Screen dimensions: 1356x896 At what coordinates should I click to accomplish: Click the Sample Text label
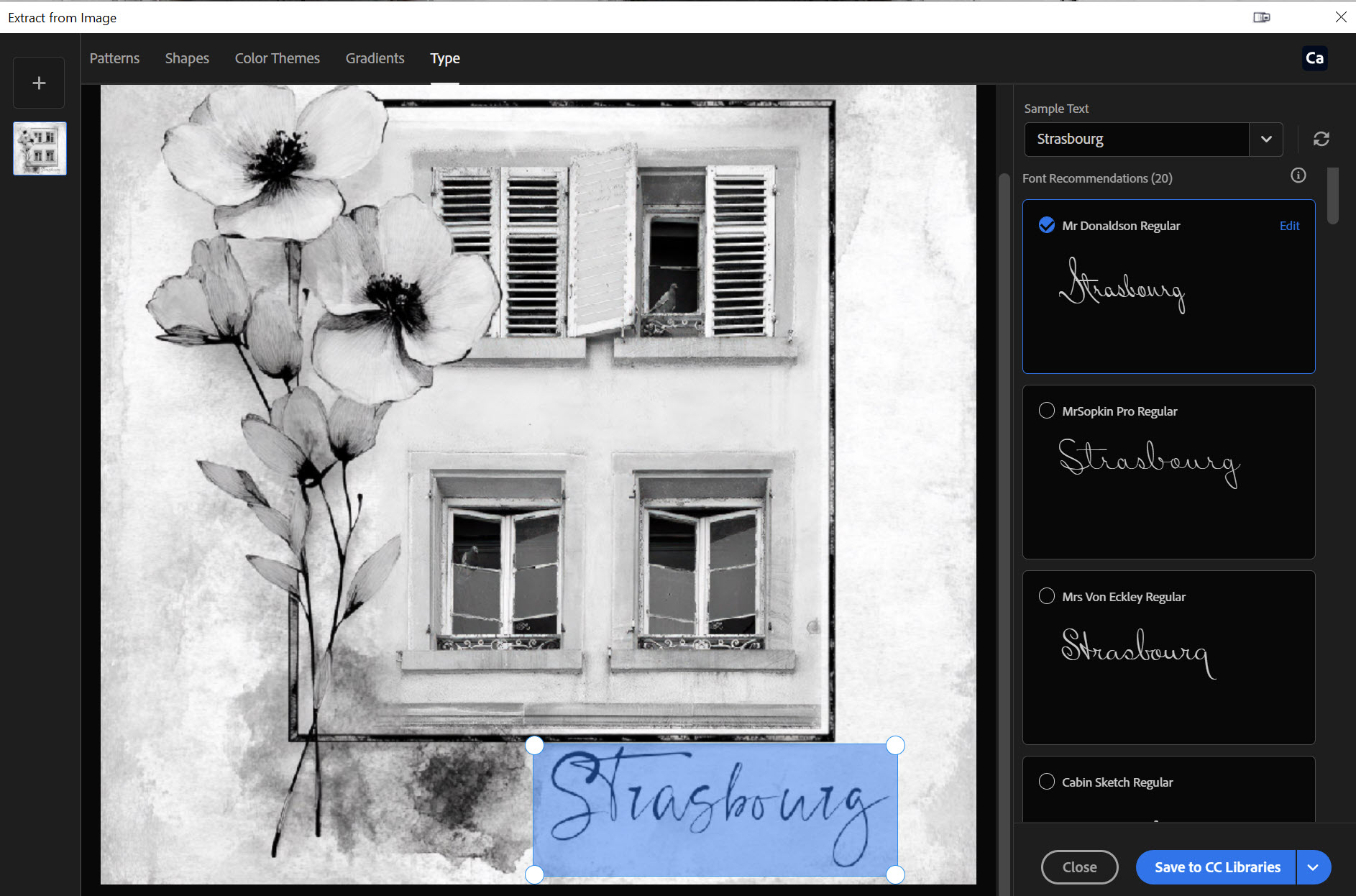click(1056, 109)
